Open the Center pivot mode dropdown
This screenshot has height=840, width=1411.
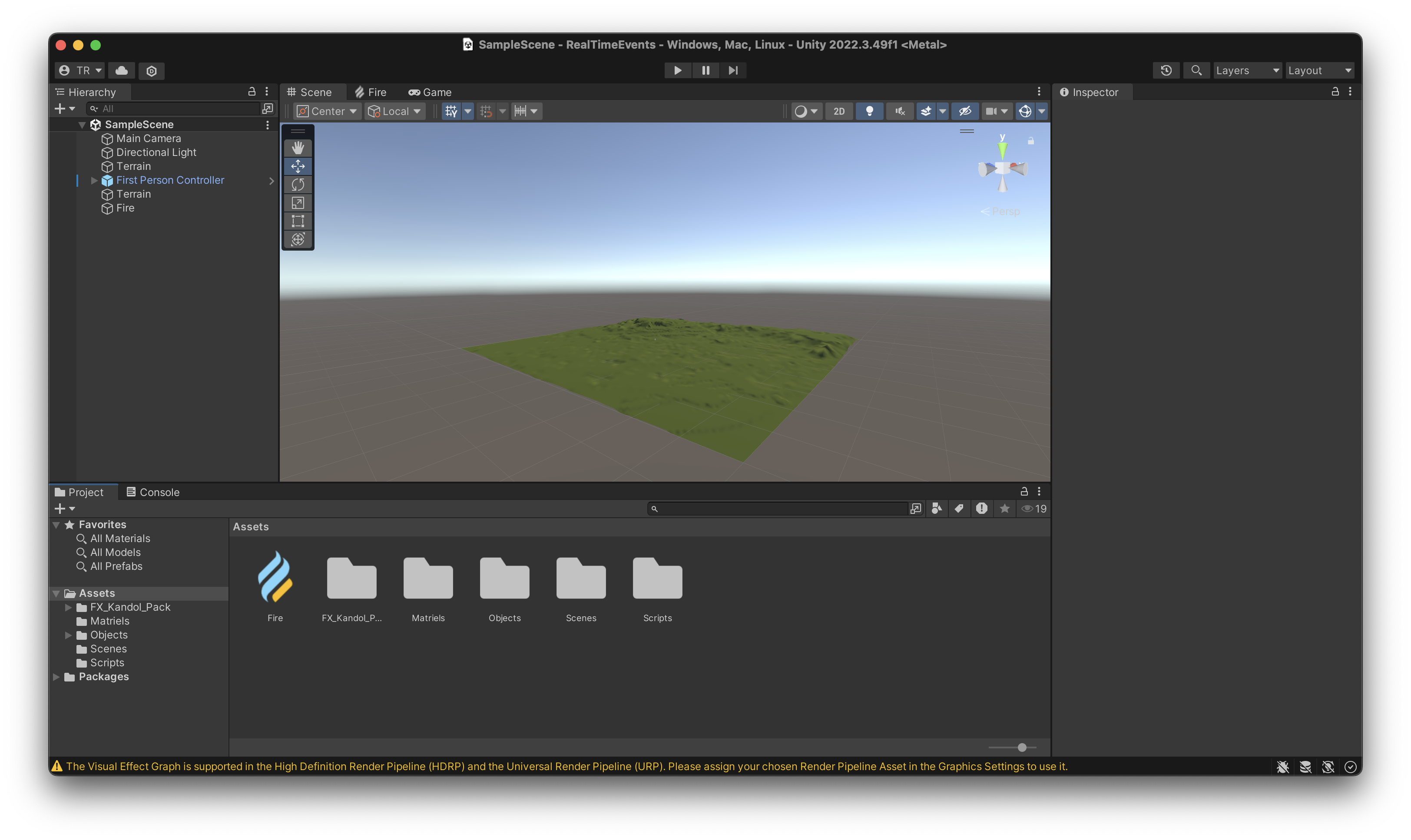point(327,111)
